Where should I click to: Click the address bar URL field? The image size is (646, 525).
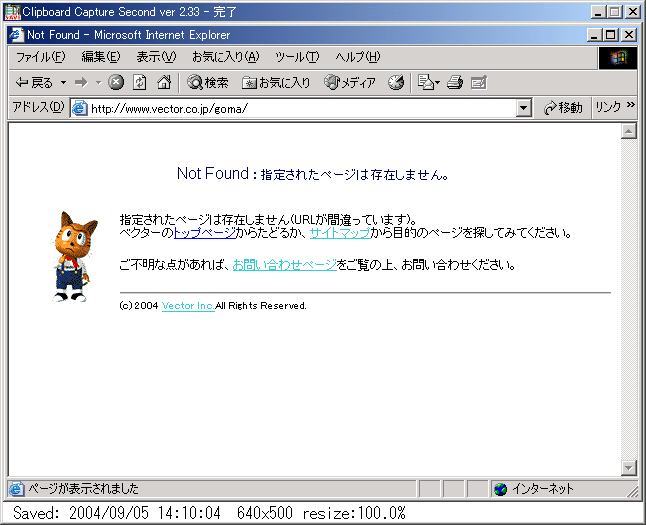pos(300,108)
